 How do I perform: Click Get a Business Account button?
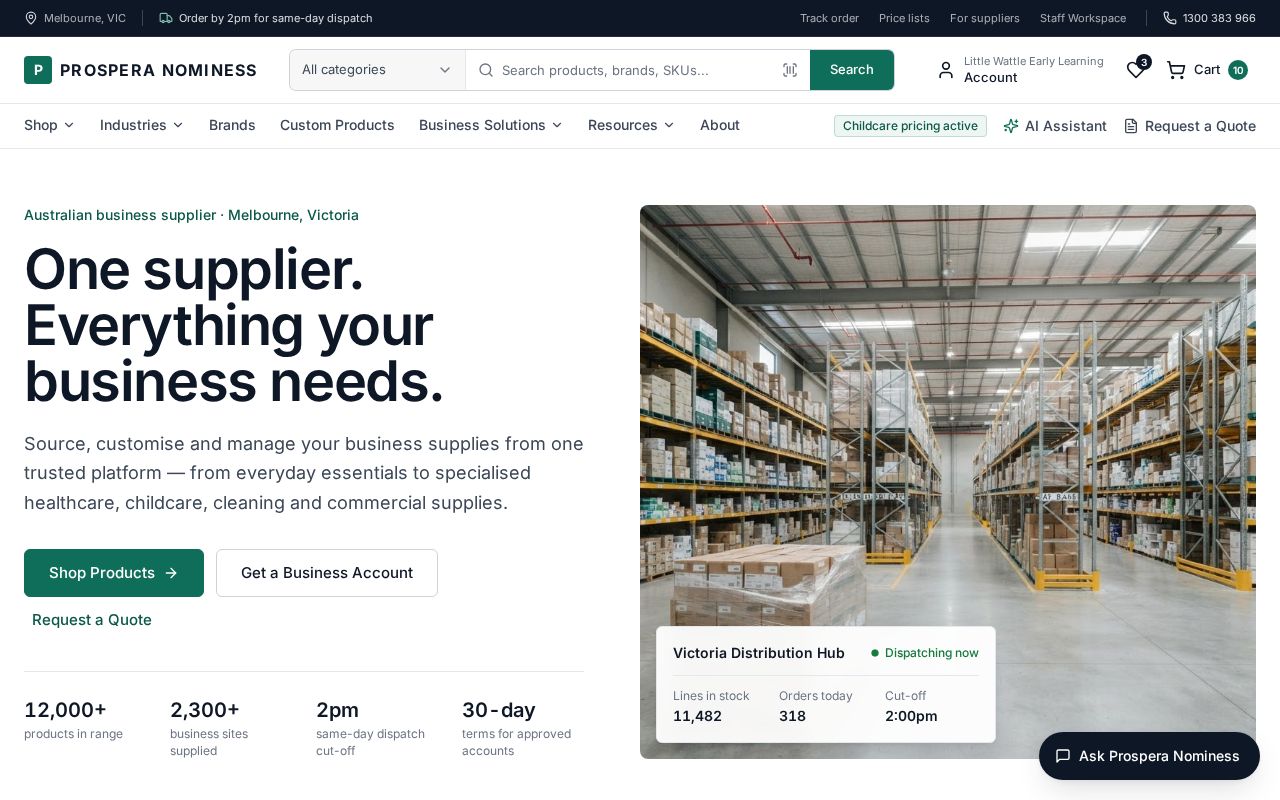point(327,573)
